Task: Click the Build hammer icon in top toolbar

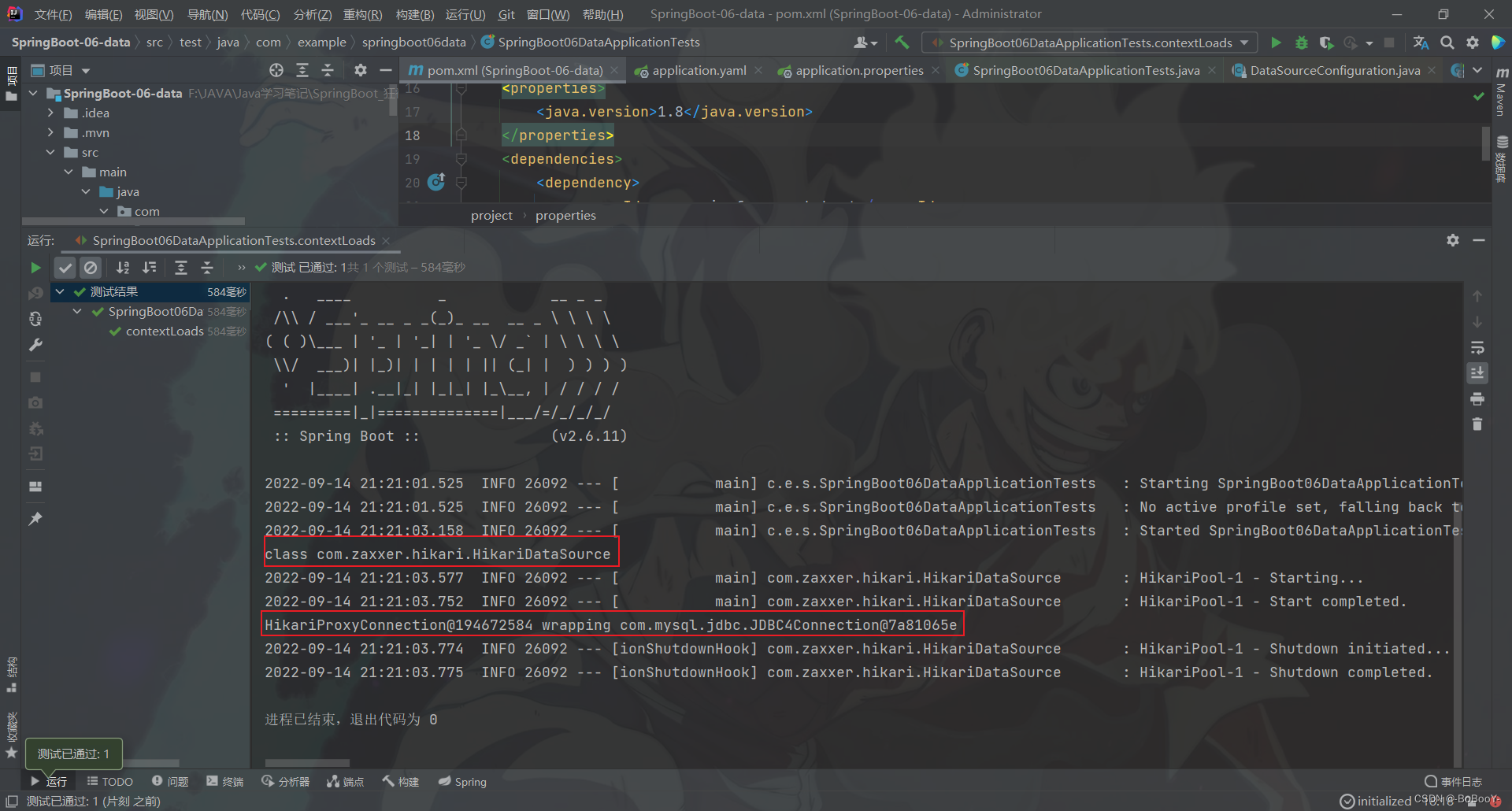Action: point(902,43)
